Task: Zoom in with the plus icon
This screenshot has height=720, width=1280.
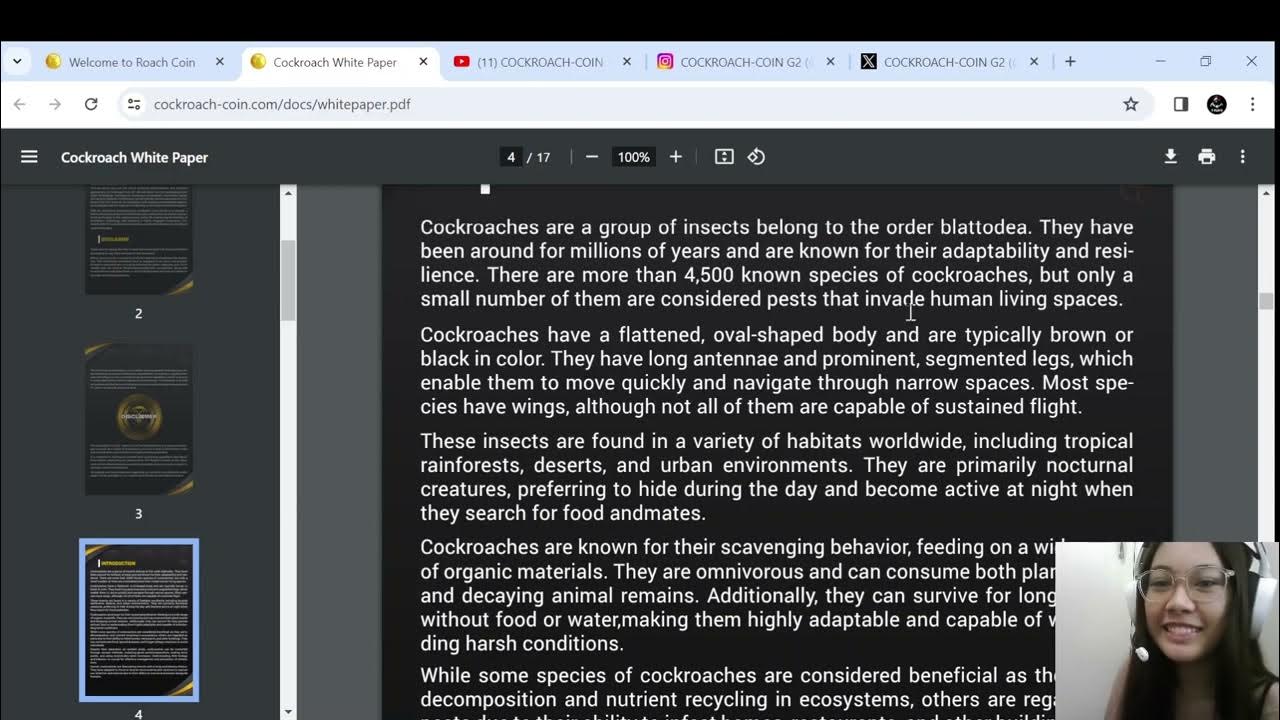Action: tap(676, 157)
